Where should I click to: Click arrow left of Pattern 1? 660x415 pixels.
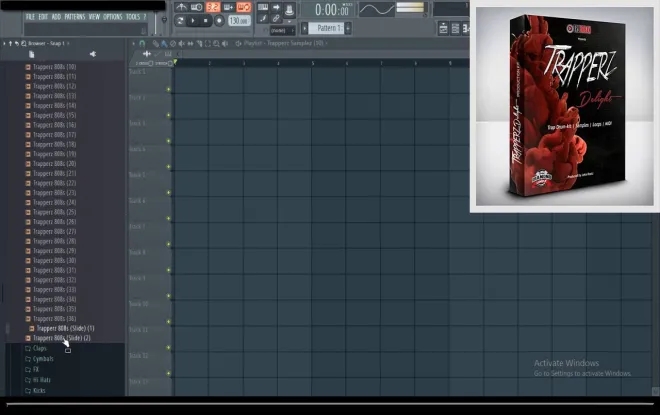point(305,28)
